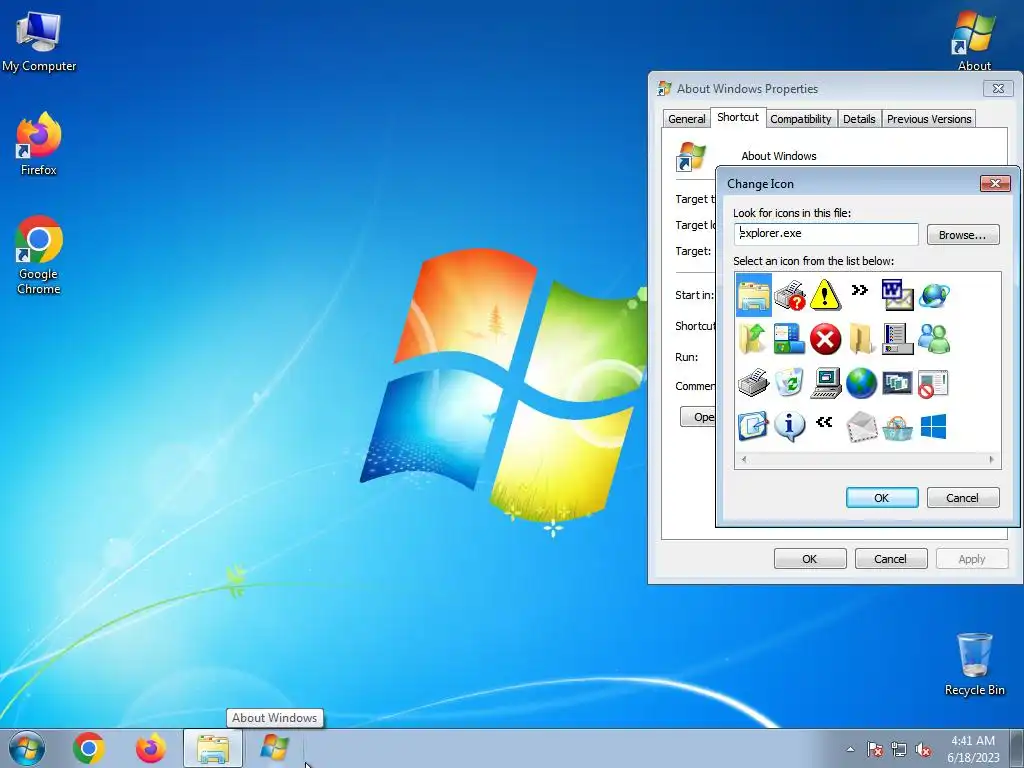Launch Firefox from the taskbar

click(151, 748)
